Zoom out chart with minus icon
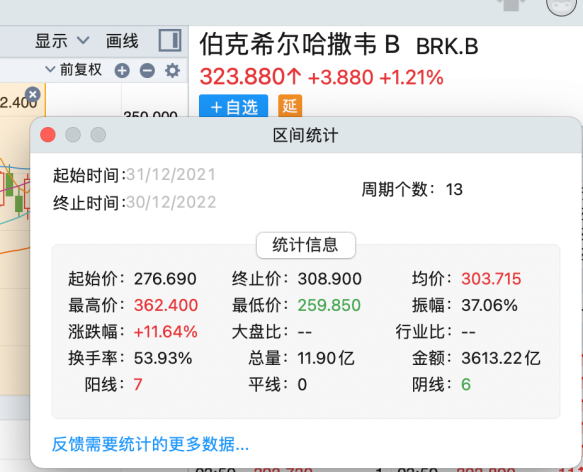This screenshot has height=472, width=583. [x=147, y=70]
